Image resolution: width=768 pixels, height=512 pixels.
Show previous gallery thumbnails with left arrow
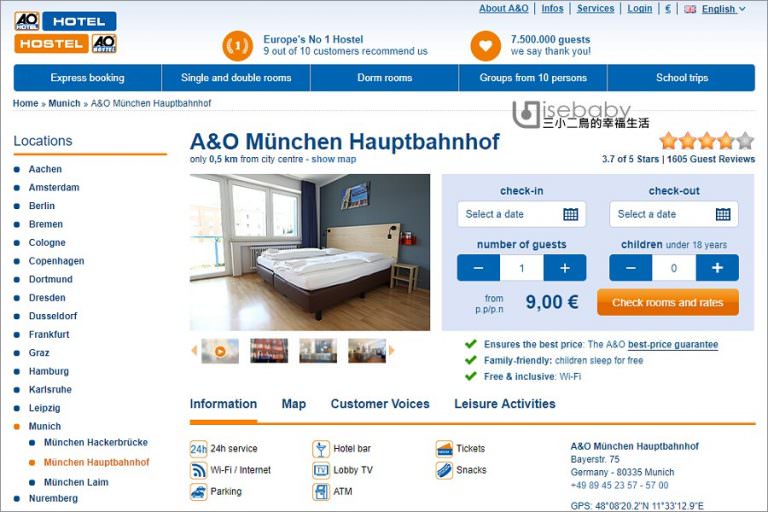(194, 350)
